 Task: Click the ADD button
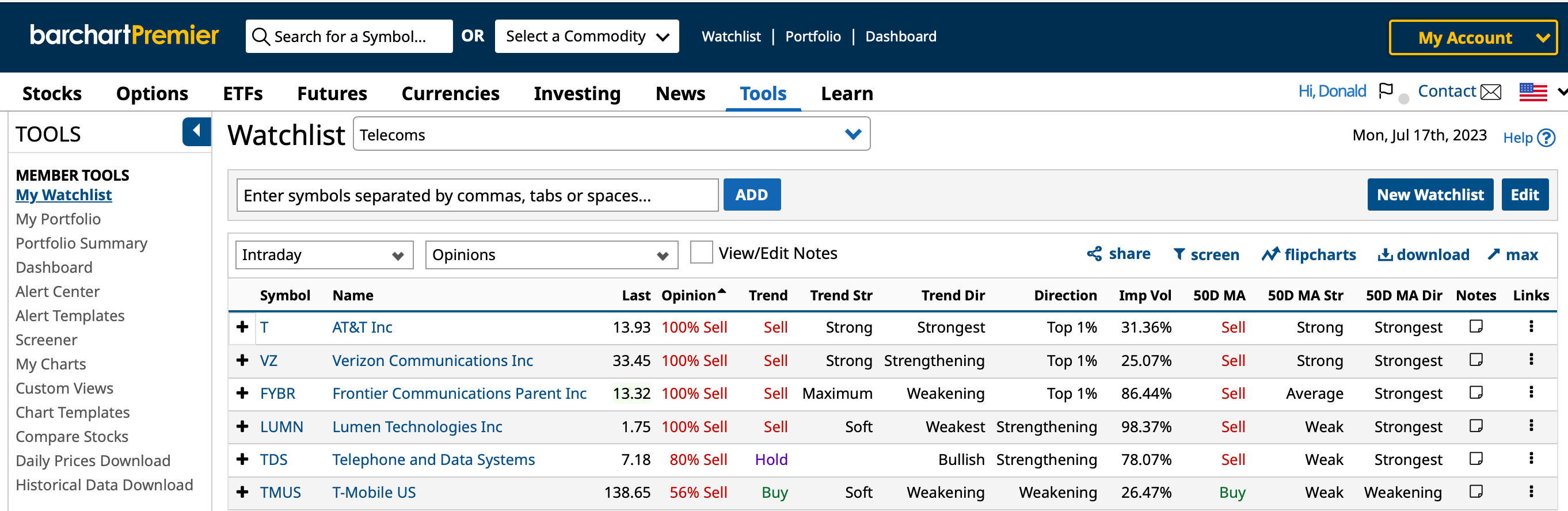tap(751, 195)
